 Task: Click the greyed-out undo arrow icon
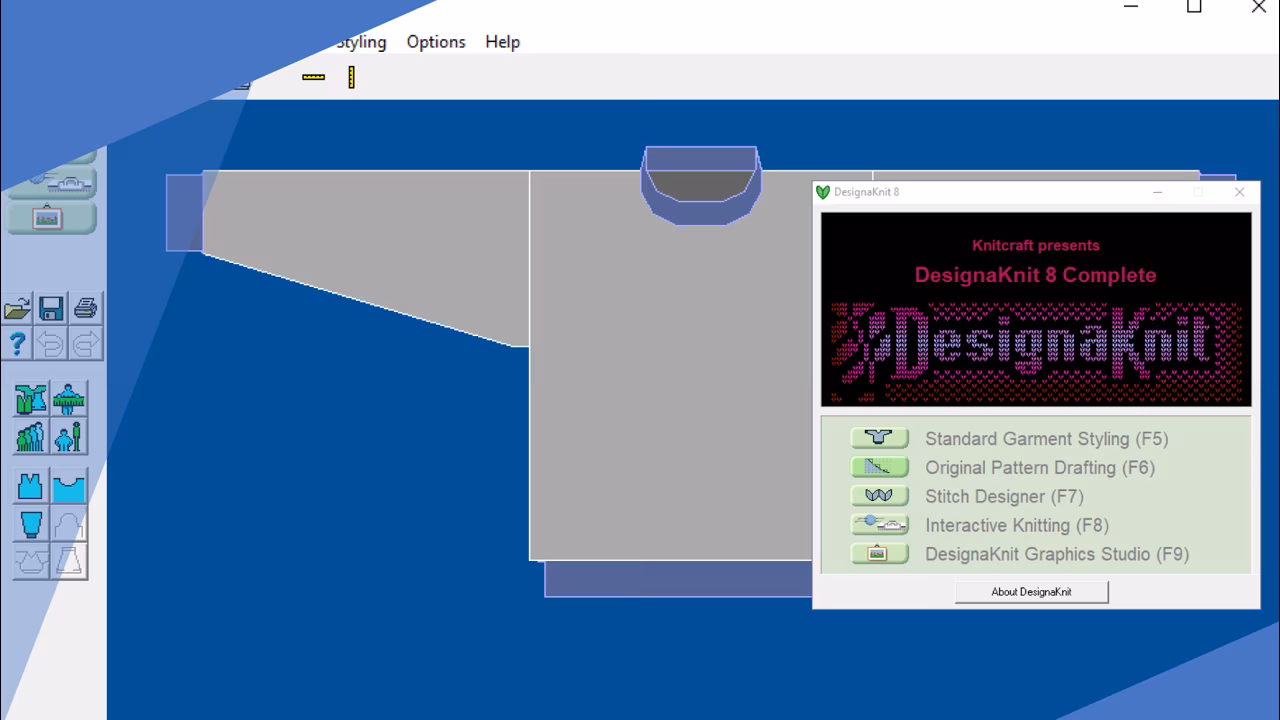click(x=51, y=344)
